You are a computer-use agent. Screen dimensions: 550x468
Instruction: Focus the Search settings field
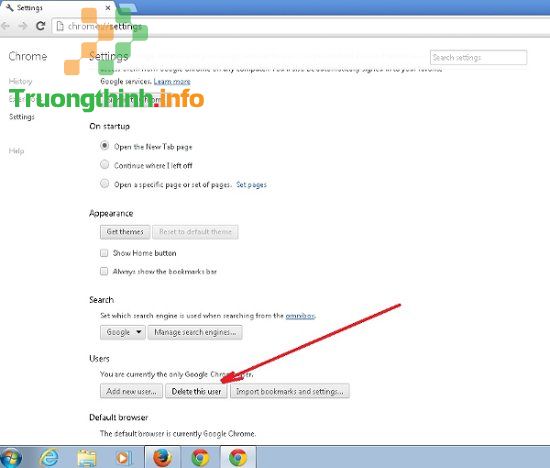478,58
